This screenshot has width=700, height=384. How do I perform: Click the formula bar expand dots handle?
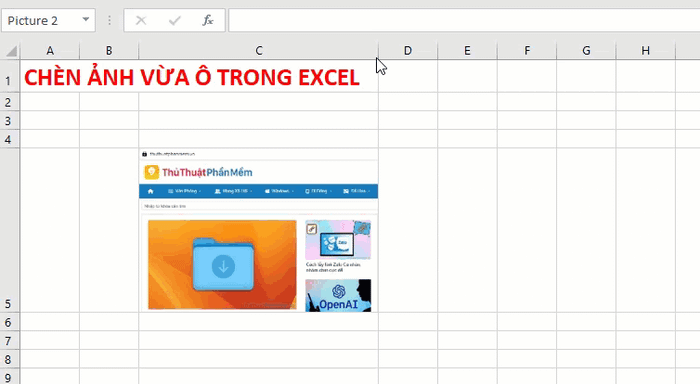pyautogui.click(x=109, y=21)
